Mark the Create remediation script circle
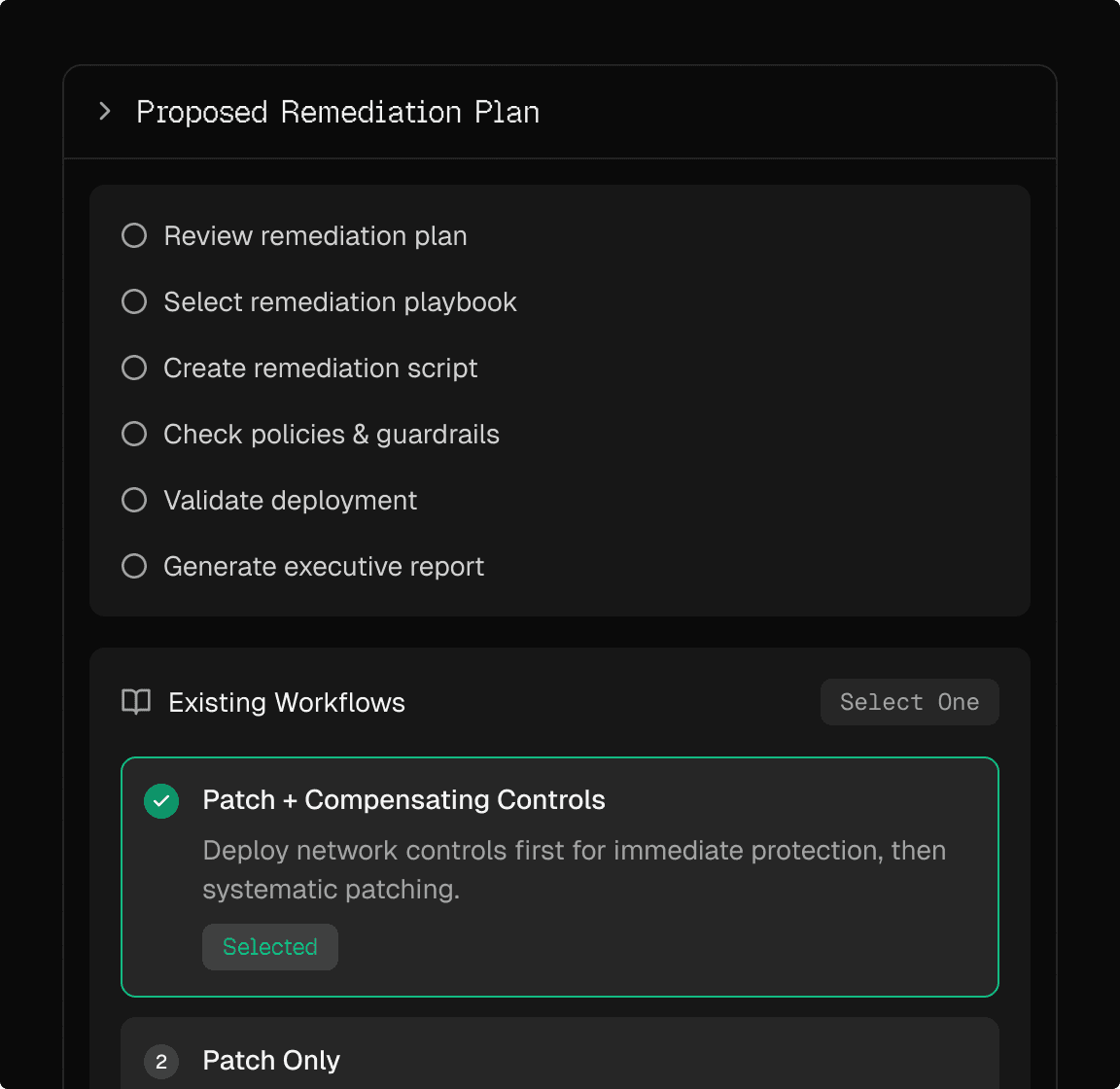The width and height of the screenshot is (1120, 1089). click(x=134, y=369)
